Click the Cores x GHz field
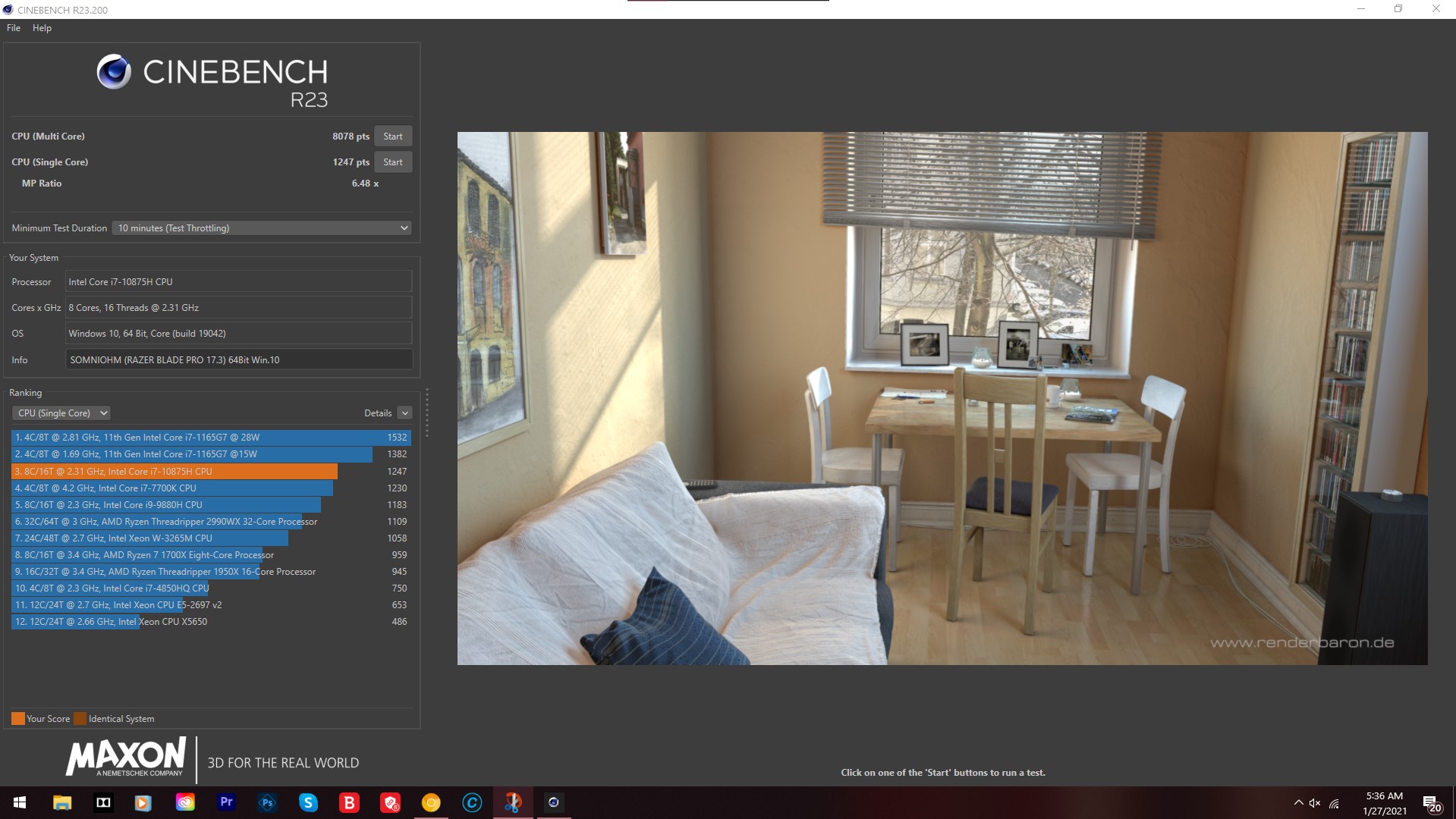 pos(239,308)
